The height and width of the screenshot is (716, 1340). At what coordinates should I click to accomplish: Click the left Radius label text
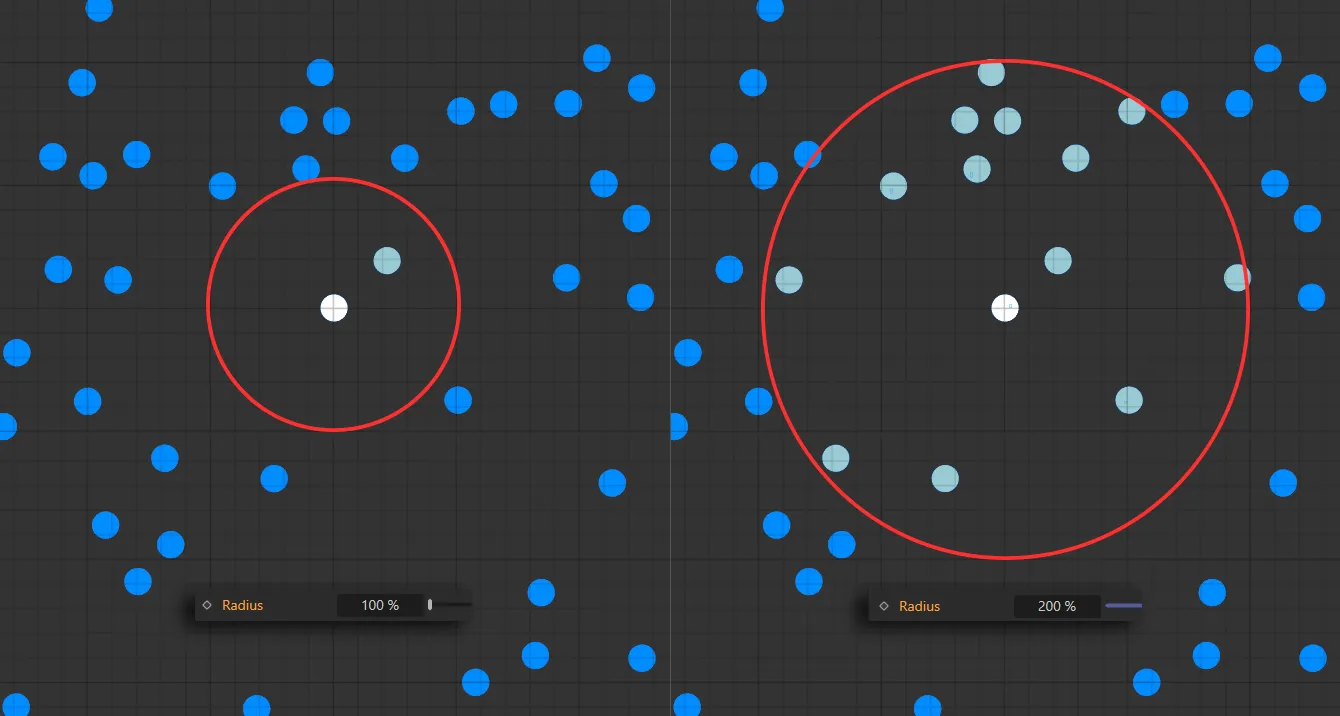[245, 604]
